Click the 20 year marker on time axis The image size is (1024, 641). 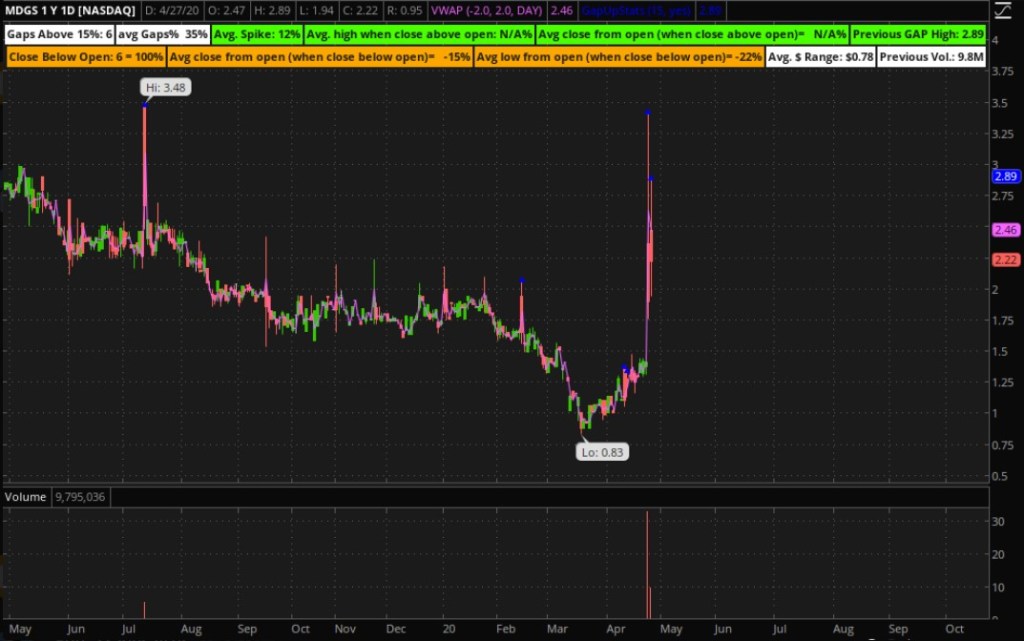(447, 630)
